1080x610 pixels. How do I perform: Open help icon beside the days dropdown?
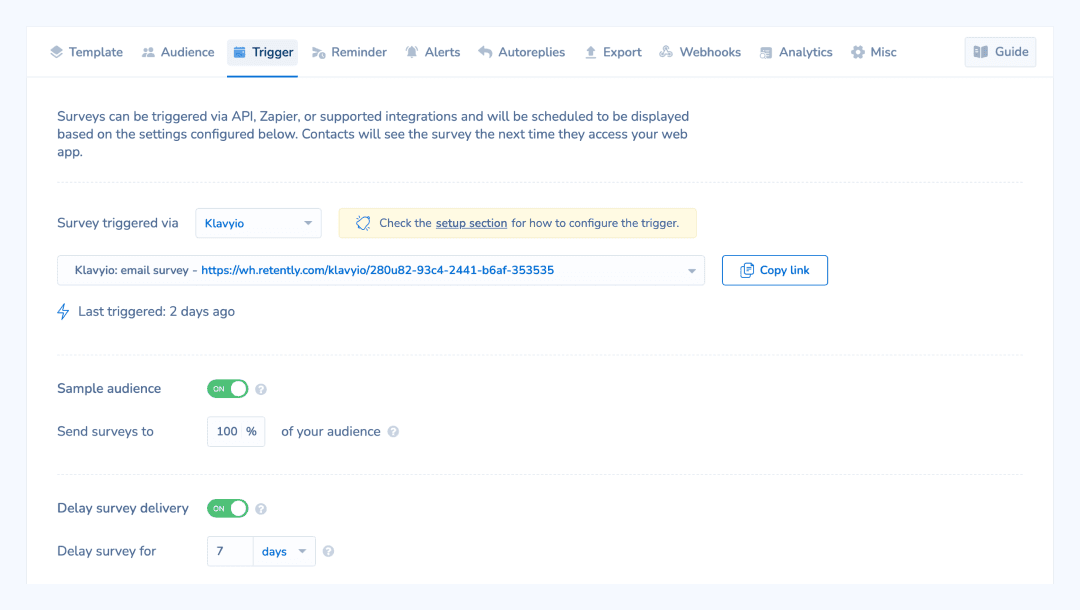(329, 551)
